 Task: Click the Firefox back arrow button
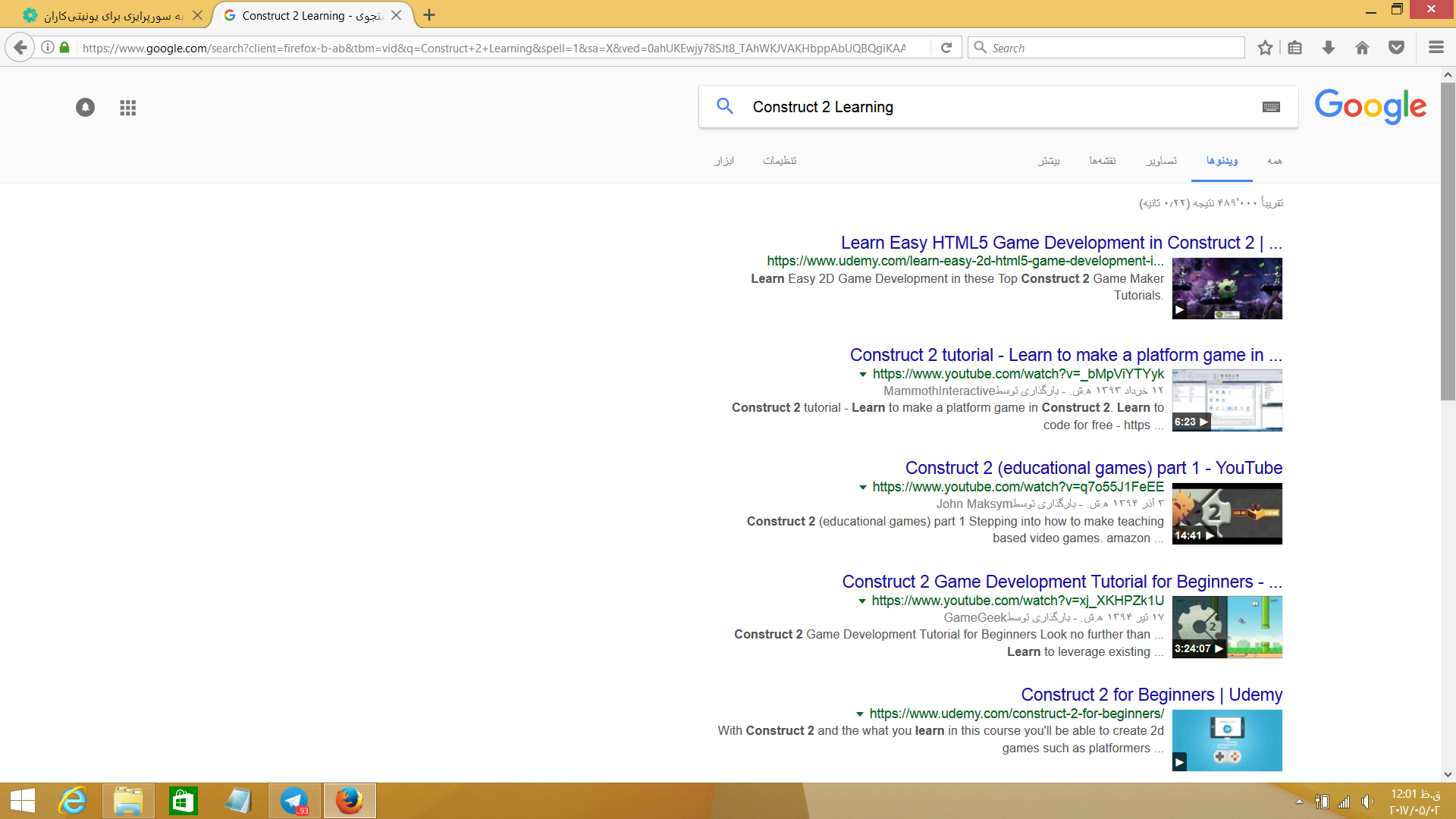[x=20, y=47]
